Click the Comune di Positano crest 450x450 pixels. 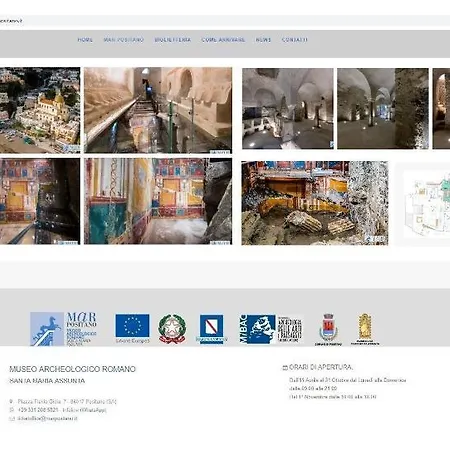pyautogui.click(x=328, y=329)
